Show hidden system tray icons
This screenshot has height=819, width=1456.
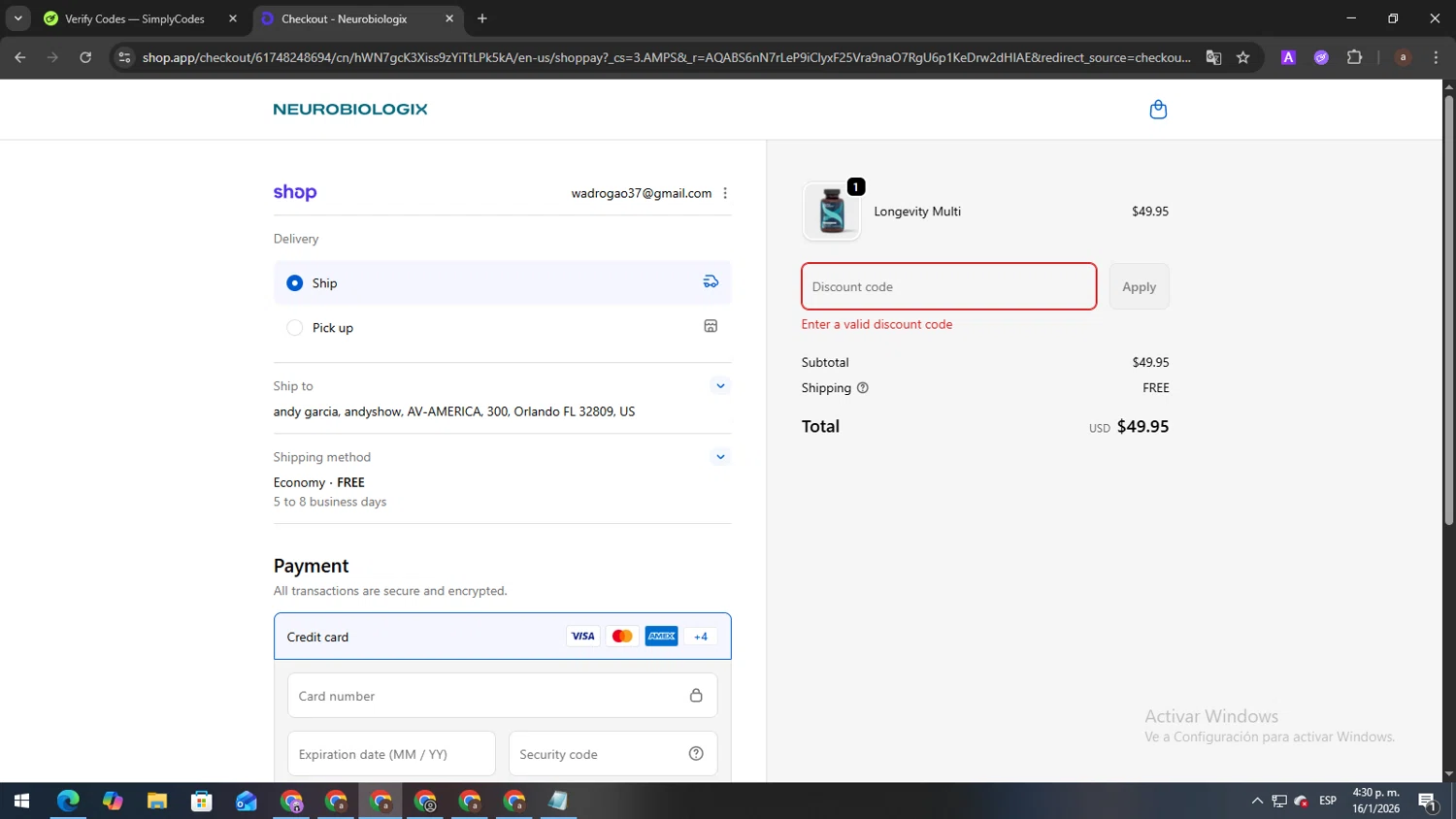pos(1257,801)
